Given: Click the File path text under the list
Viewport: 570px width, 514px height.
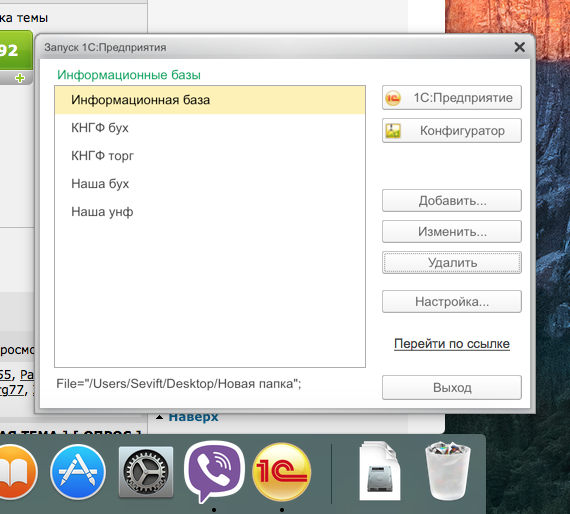Looking at the screenshot, I should point(178,384).
